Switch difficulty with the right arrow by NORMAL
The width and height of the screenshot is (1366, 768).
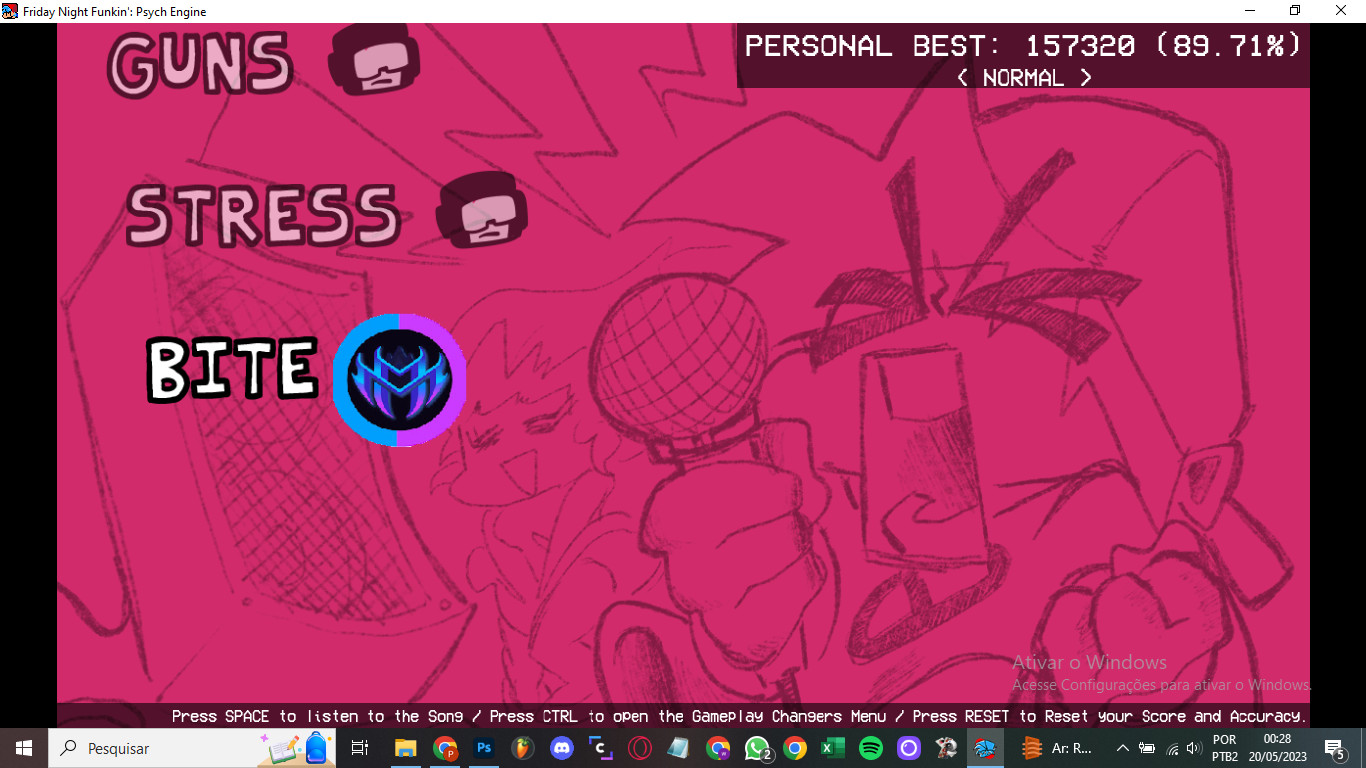point(1085,78)
